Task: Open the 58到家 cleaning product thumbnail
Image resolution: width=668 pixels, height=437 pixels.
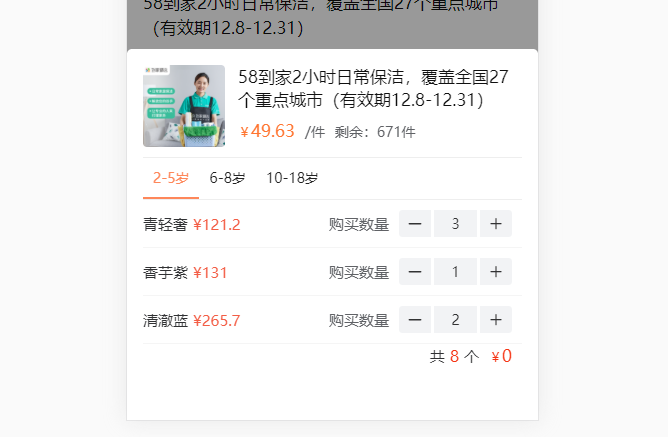Action: (184, 106)
